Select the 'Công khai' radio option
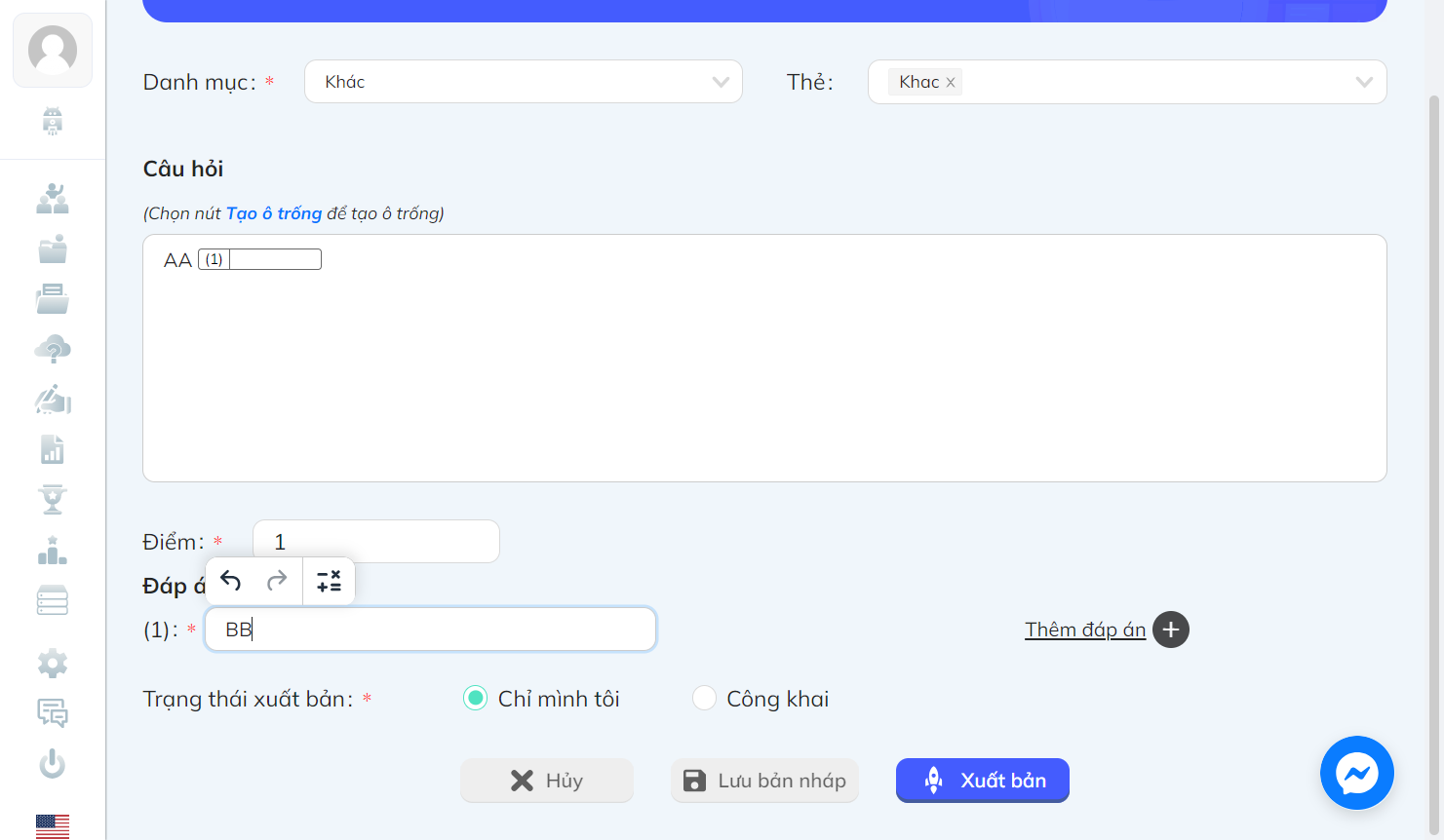1444x840 pixels. (x=704, y=699)
